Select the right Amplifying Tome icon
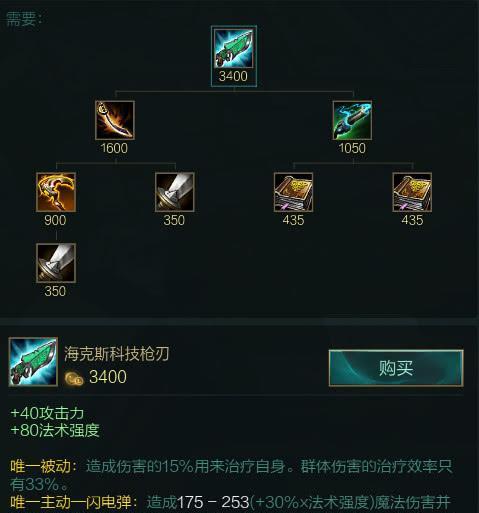 tap(412, 192)
